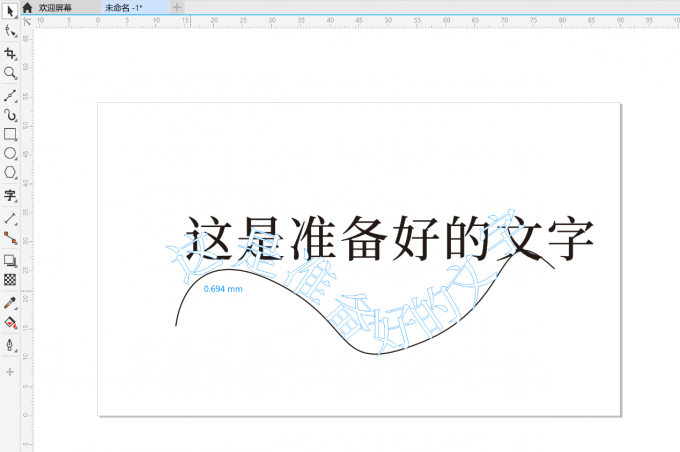Switch to 未命名 -1* document tab

[124, 7]
